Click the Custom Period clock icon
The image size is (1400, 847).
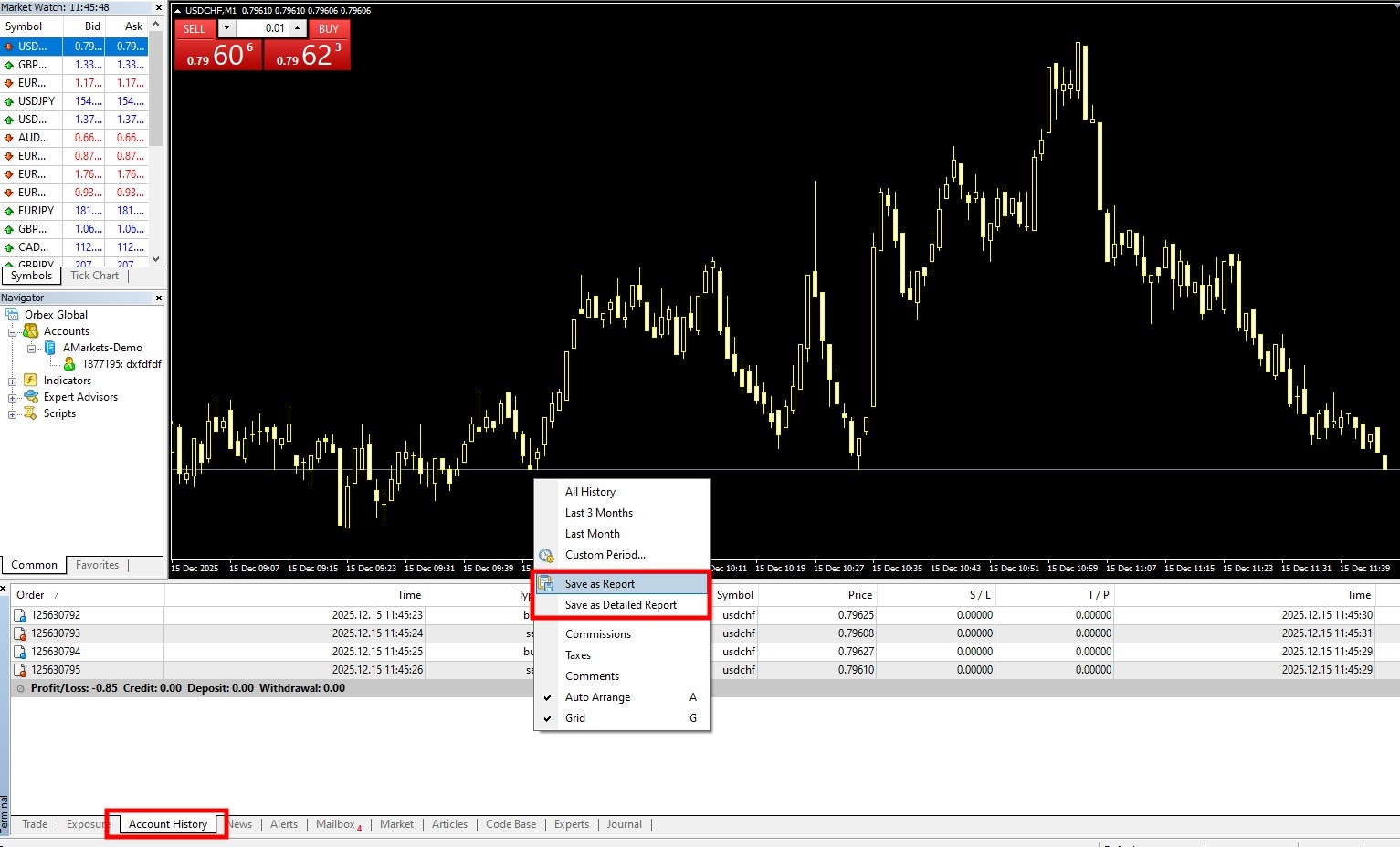546,555
